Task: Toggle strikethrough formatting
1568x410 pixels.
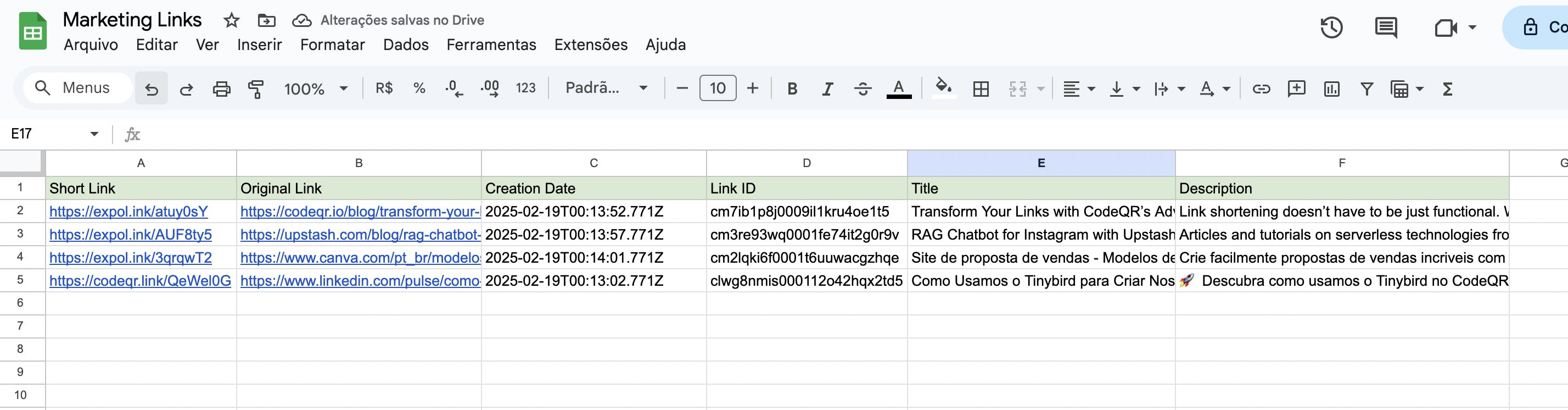Action: pyautogui.click(x=863, y=89)
